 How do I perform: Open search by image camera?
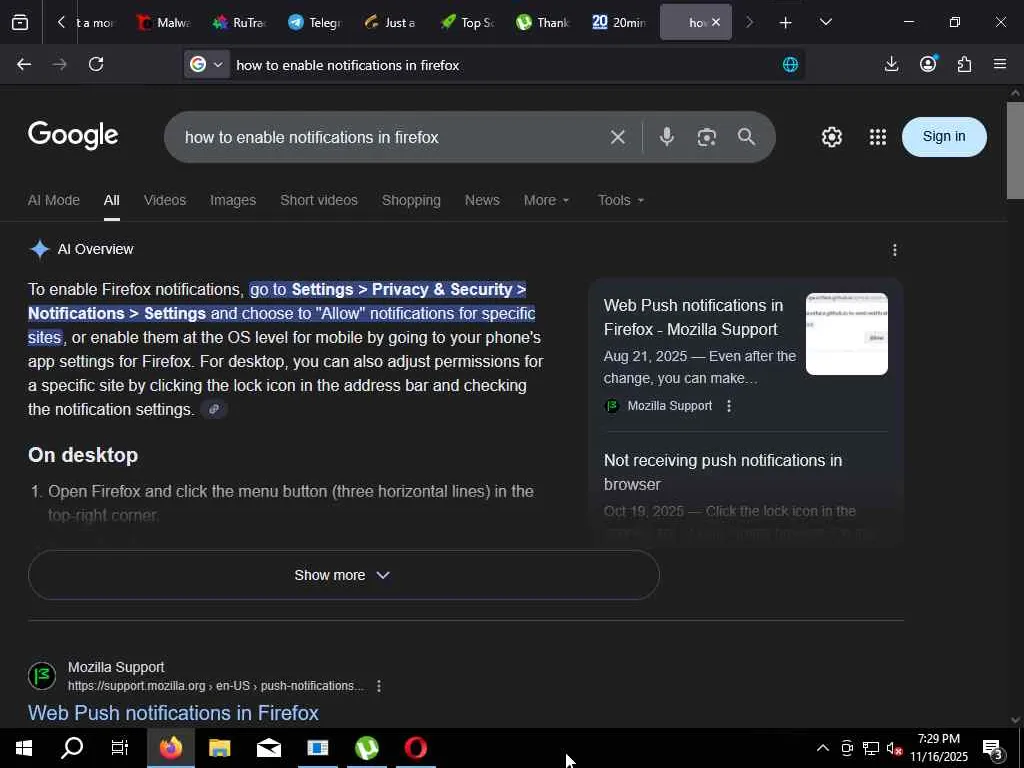coord(707,136)
